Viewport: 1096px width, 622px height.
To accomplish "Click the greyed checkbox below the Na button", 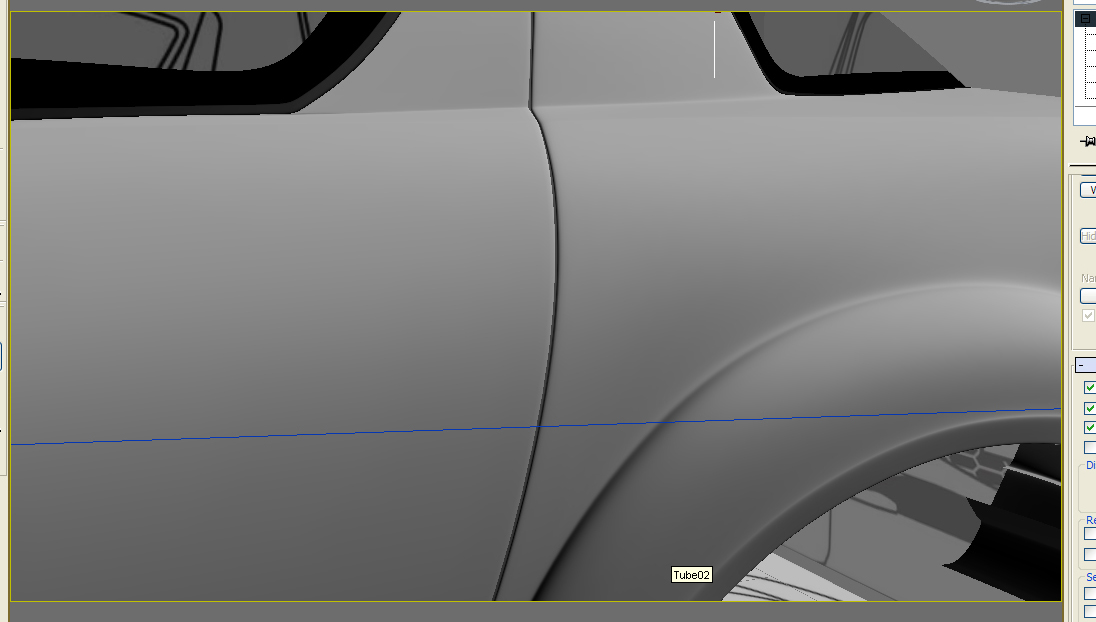I will click(1089, 315).
